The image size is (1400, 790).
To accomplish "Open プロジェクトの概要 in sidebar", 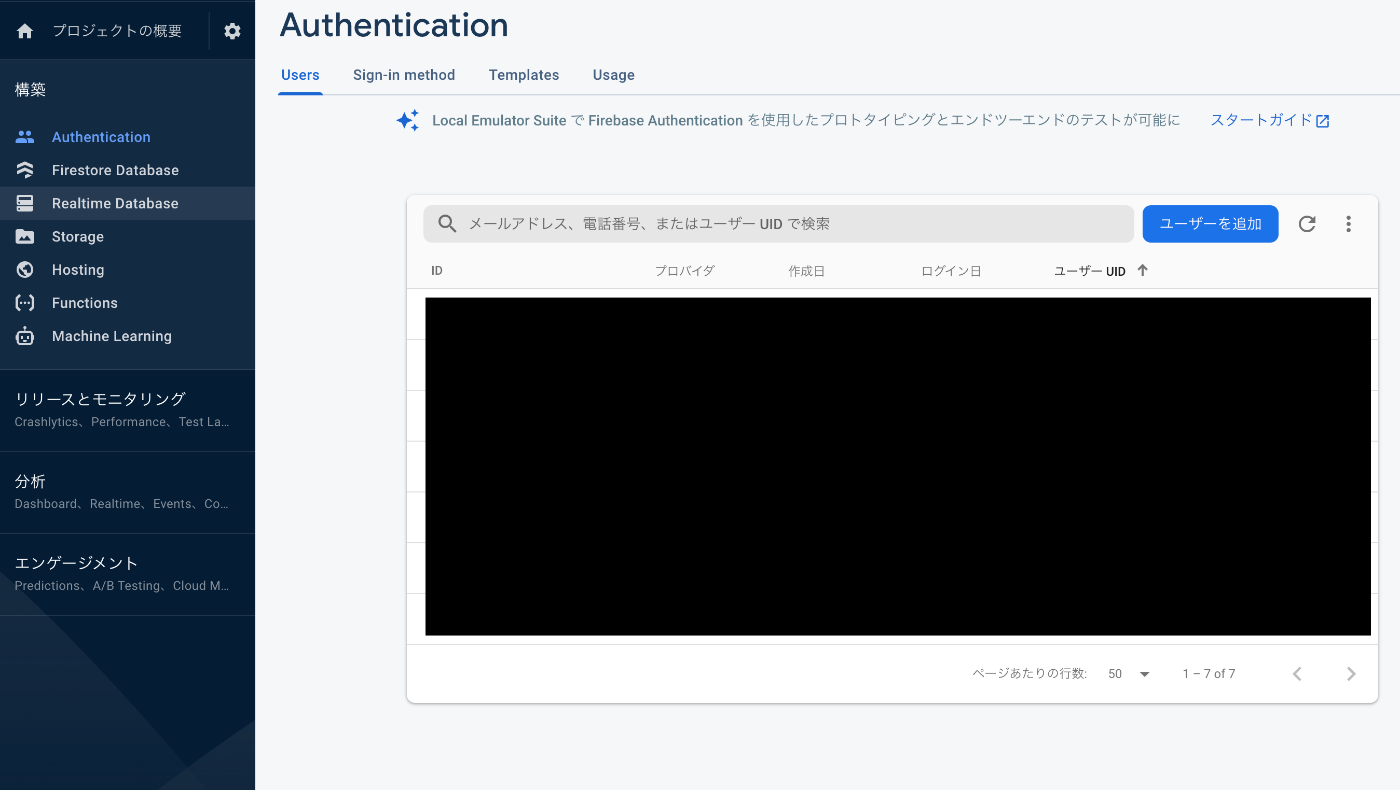I will point(117,31).
